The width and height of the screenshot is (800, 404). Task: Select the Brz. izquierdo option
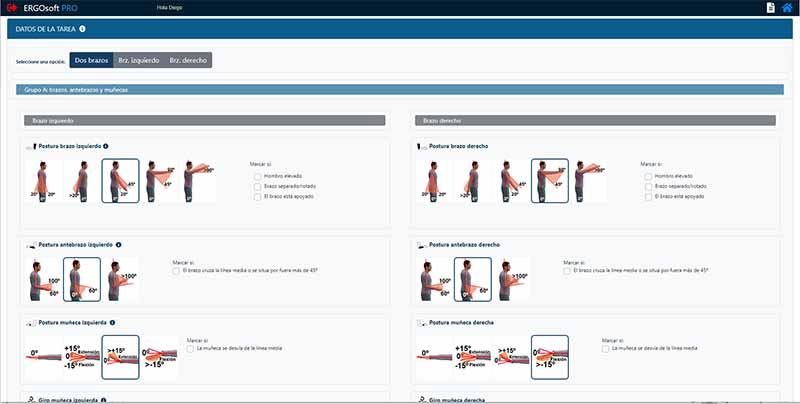pos(139,60)
